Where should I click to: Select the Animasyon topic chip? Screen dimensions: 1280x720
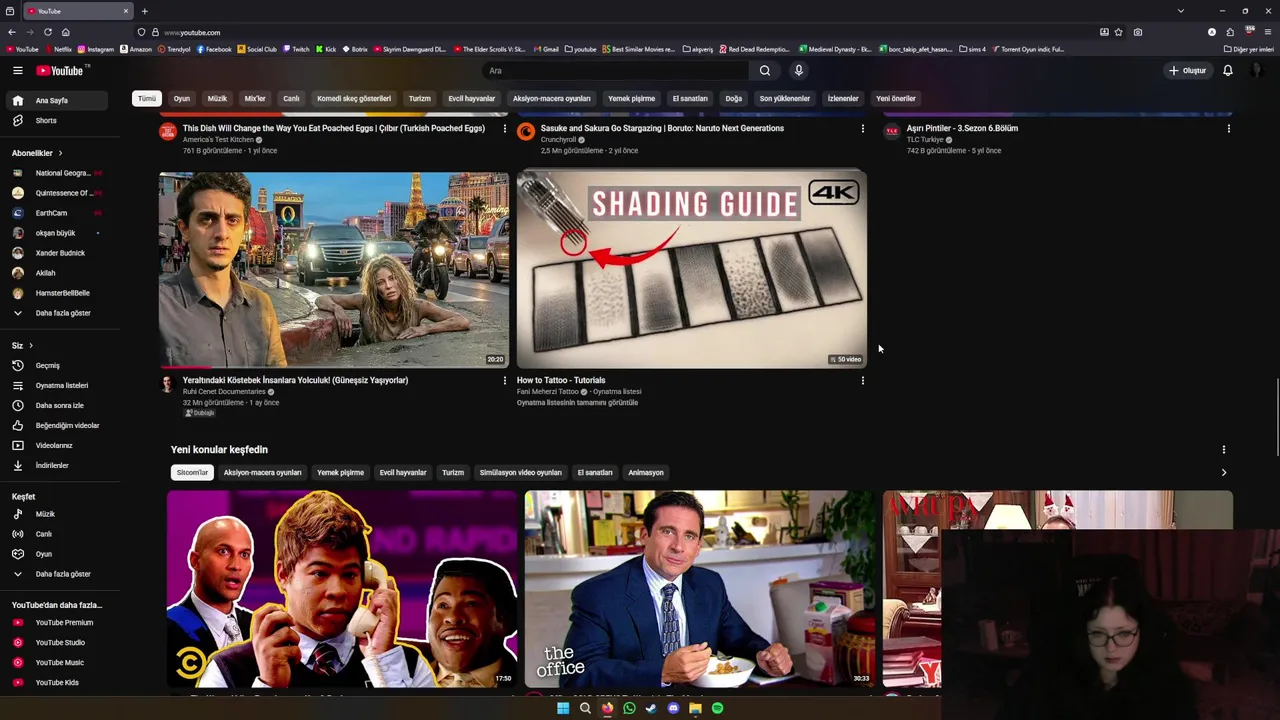click(646, 472)
